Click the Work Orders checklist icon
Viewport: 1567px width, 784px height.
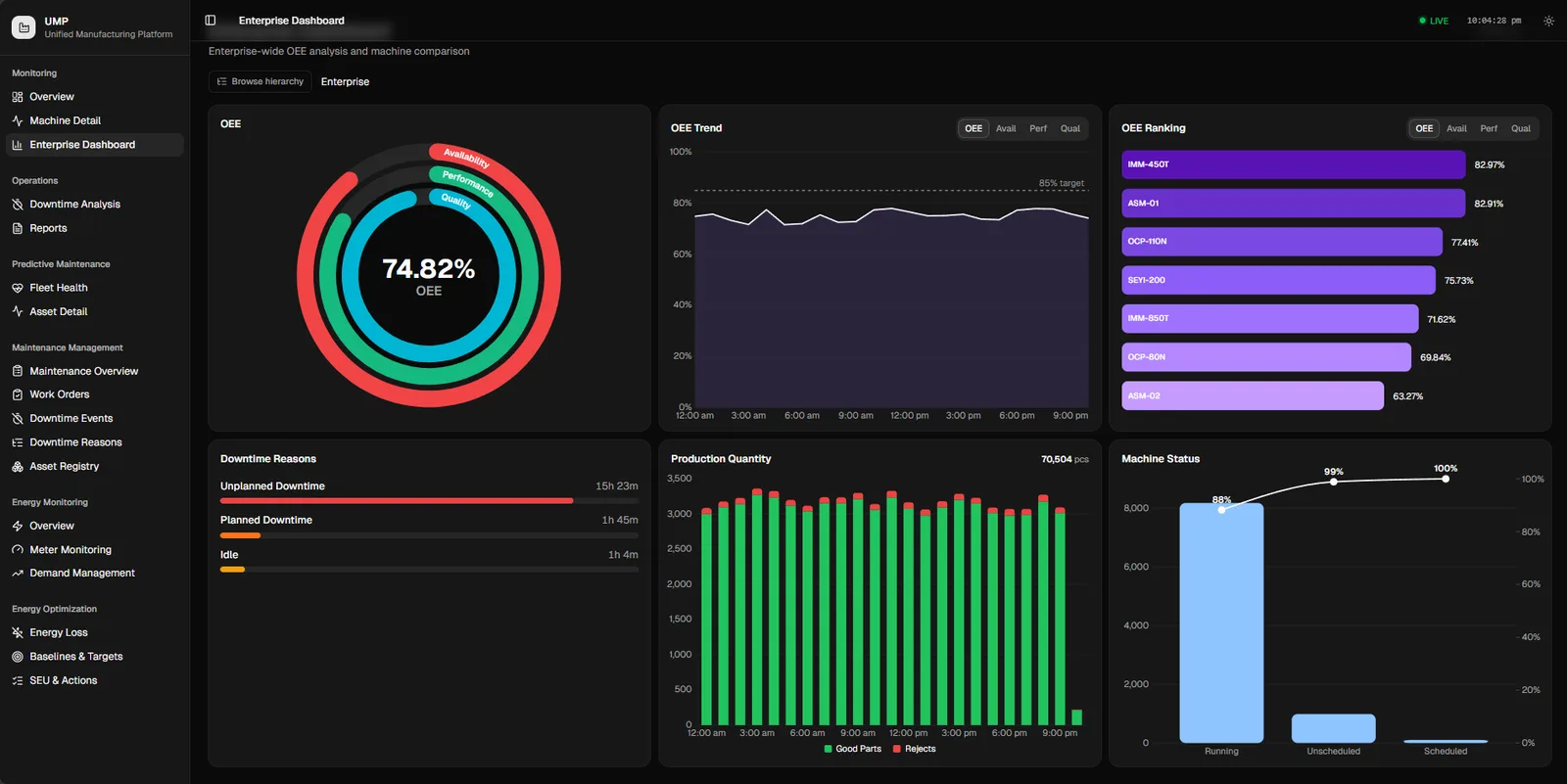pos(18,394)
